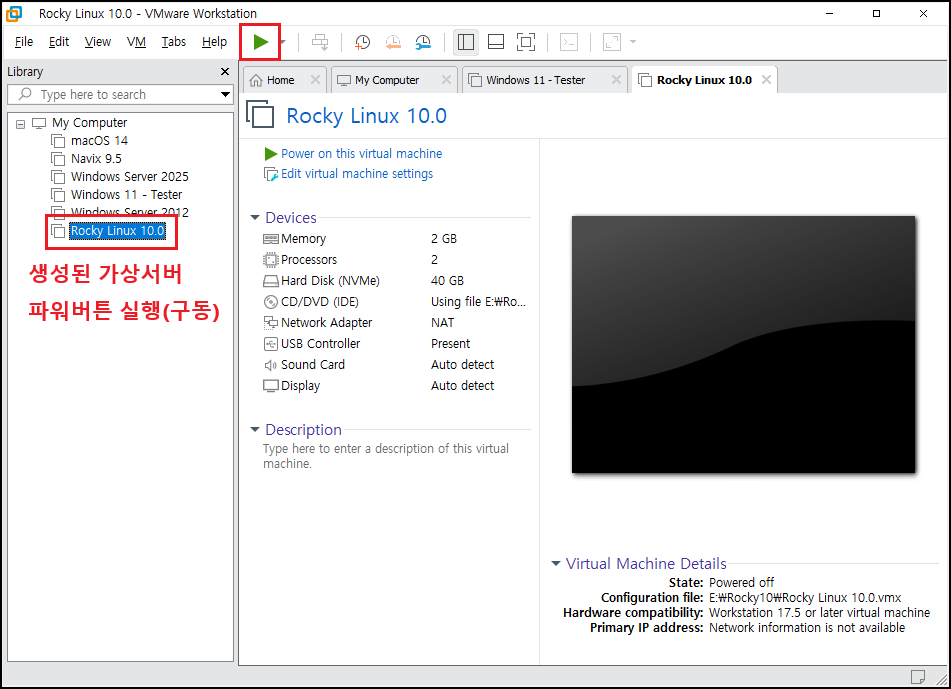This screenshot has width=951, height=689.
Task: Click the 'NAT' network adapter value
Action: click(x=443, y=323)
